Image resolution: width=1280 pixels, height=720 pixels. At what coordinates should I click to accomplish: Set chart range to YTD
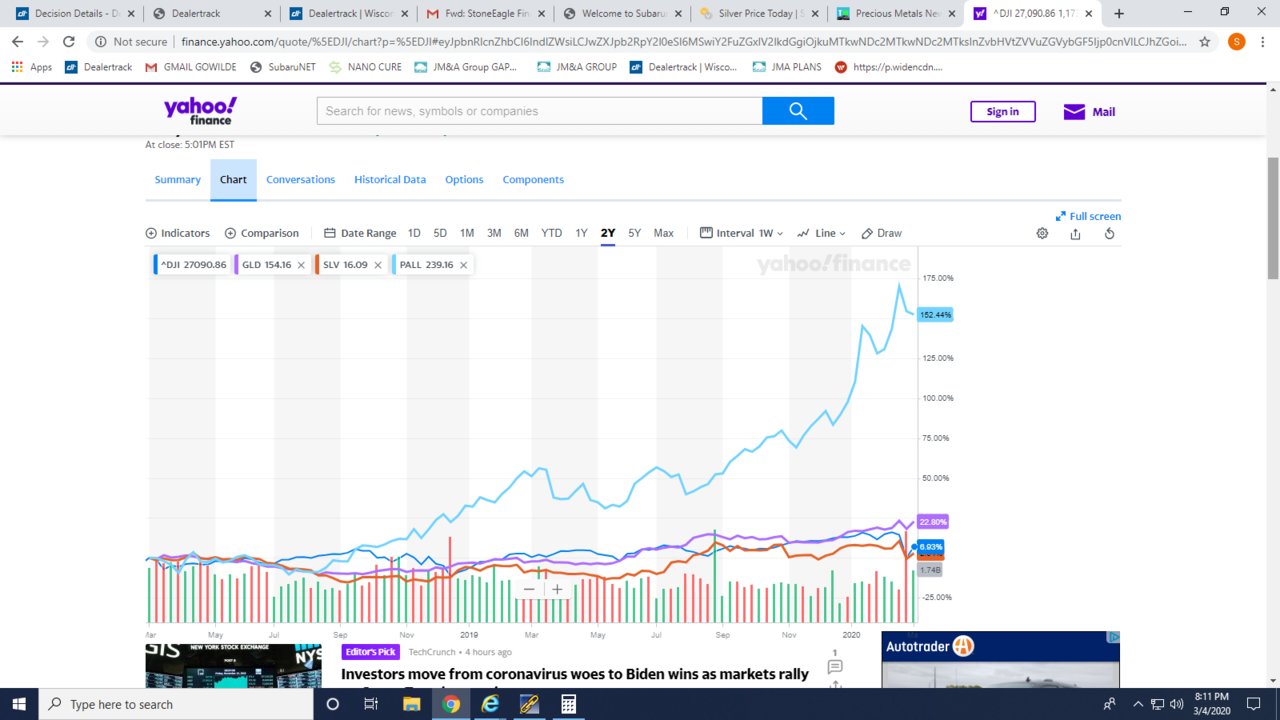tap(551, 233)
